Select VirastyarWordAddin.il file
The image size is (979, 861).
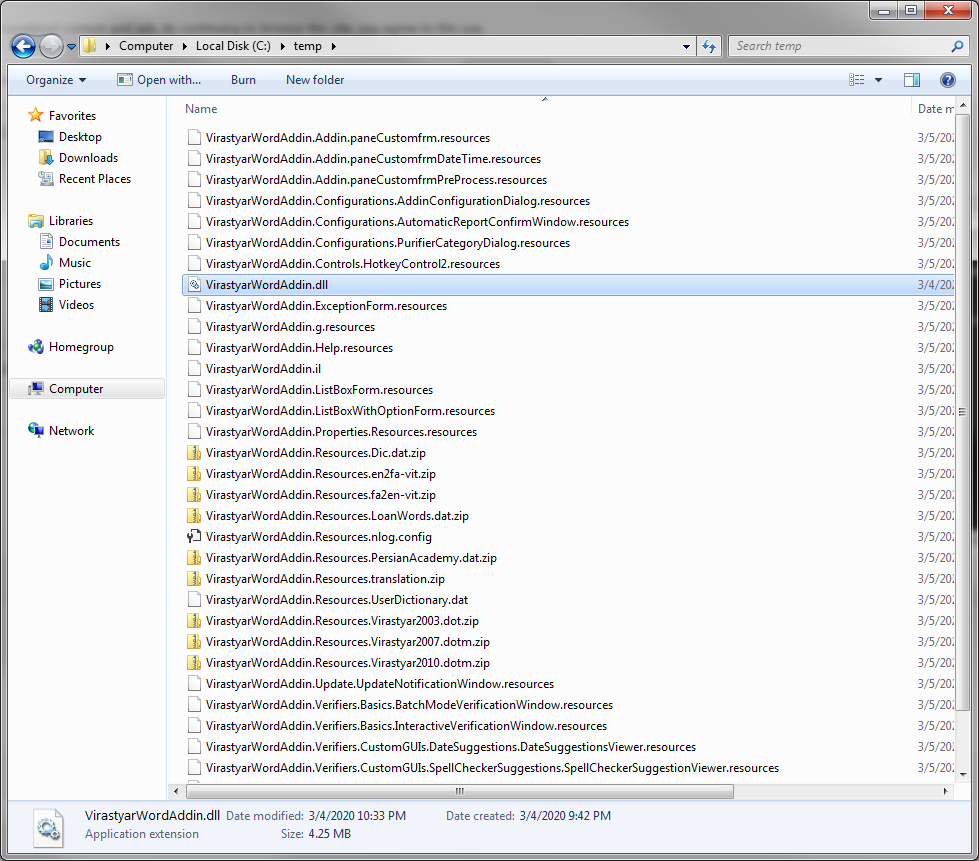click(x=263, y=369)
